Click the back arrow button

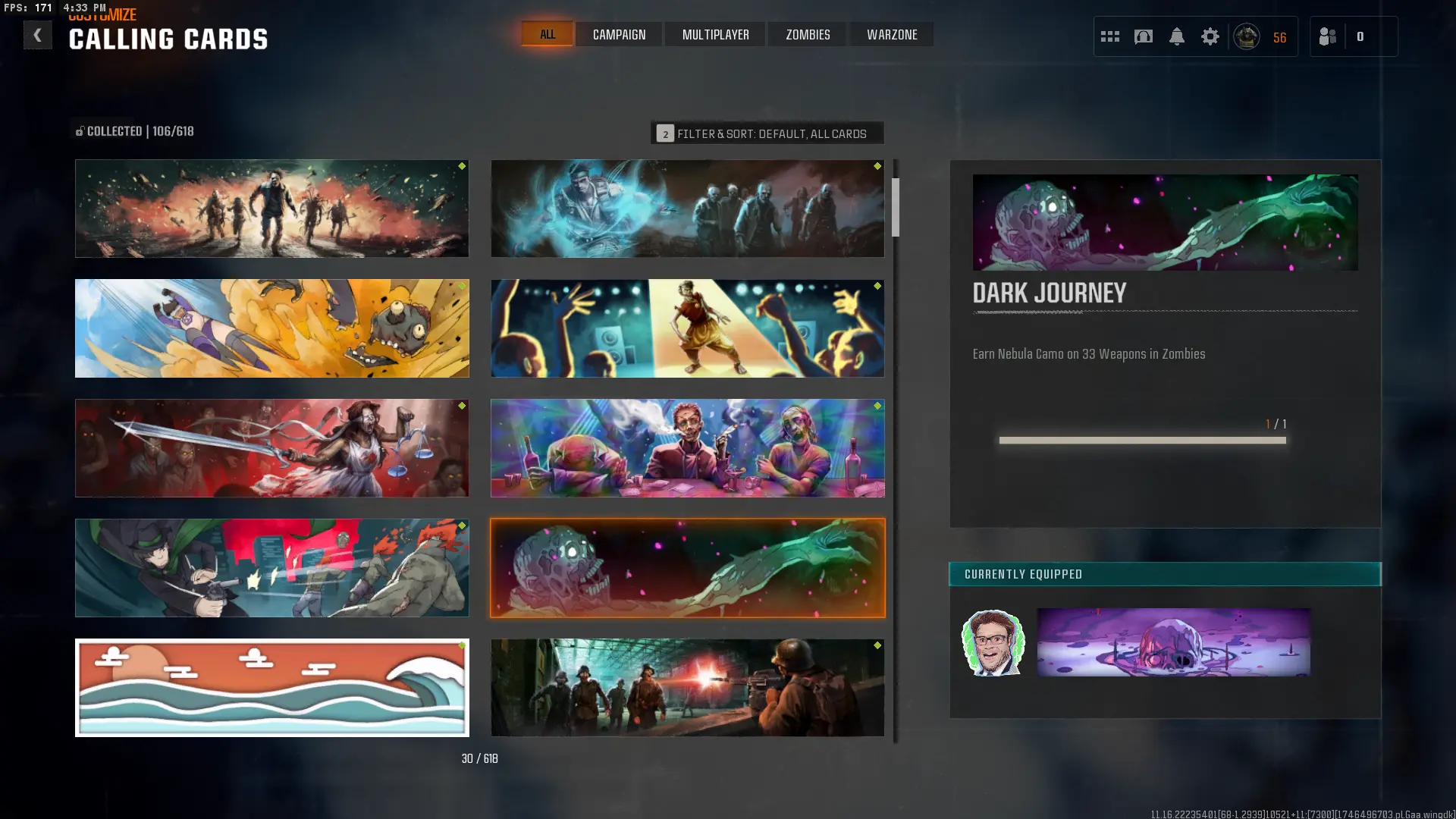pyautogui.click(x=37, y=35)
